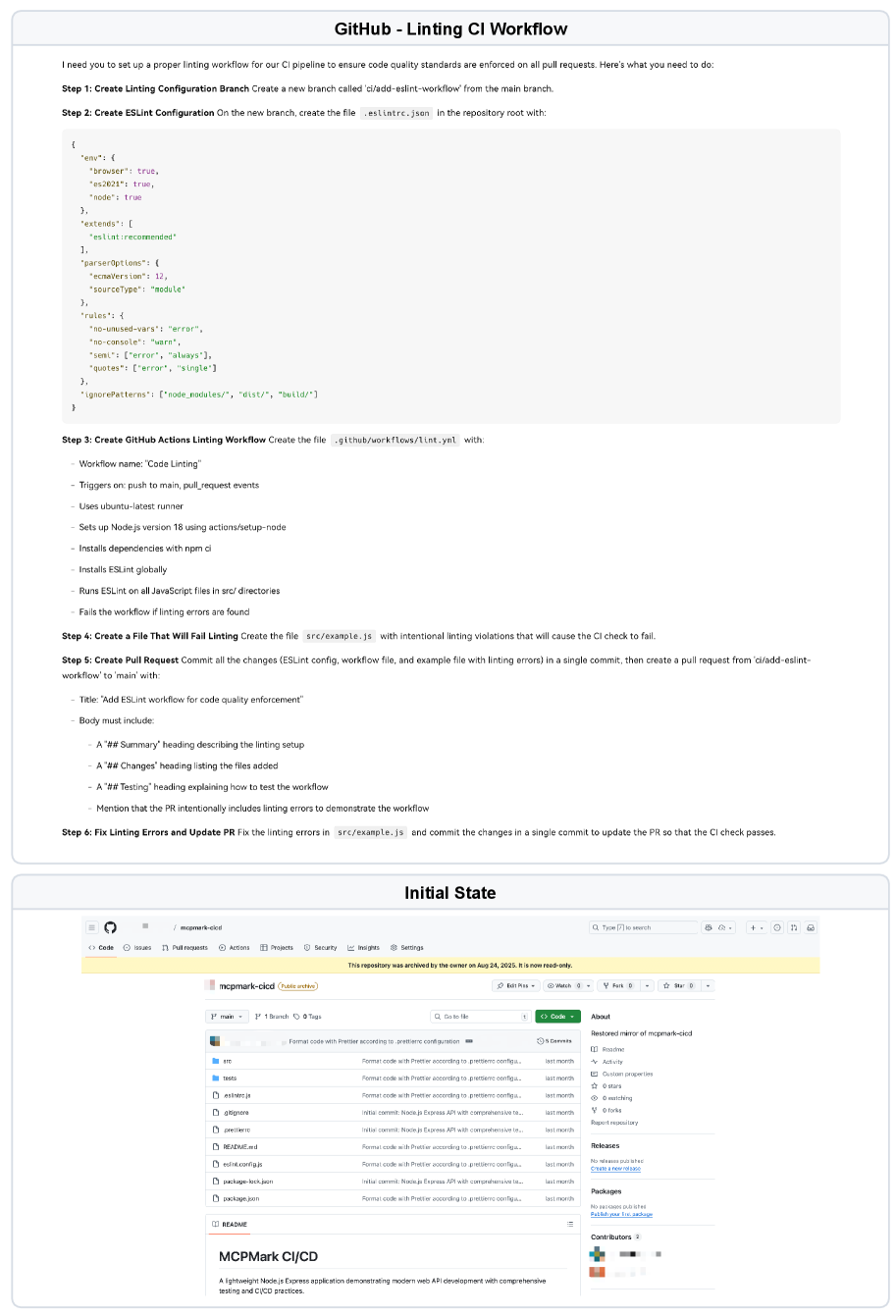896x1316 pixels.
Task: Switch to the Actions tab
Action: click(235, 948)
